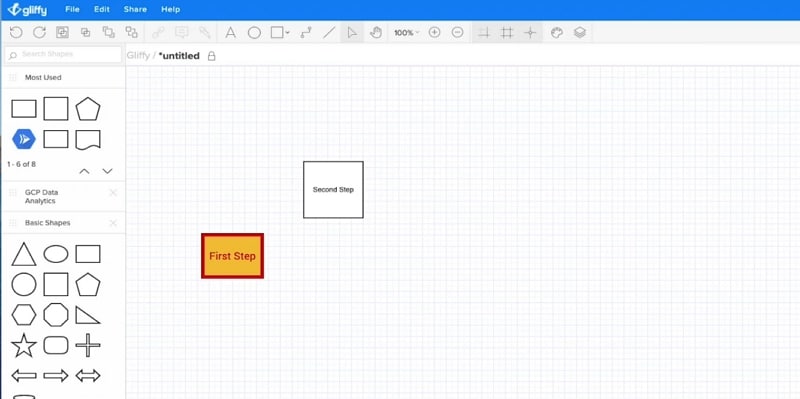Pick the cross shape in Basic Shapes
The image size is (800, 399).
(88, 345)
